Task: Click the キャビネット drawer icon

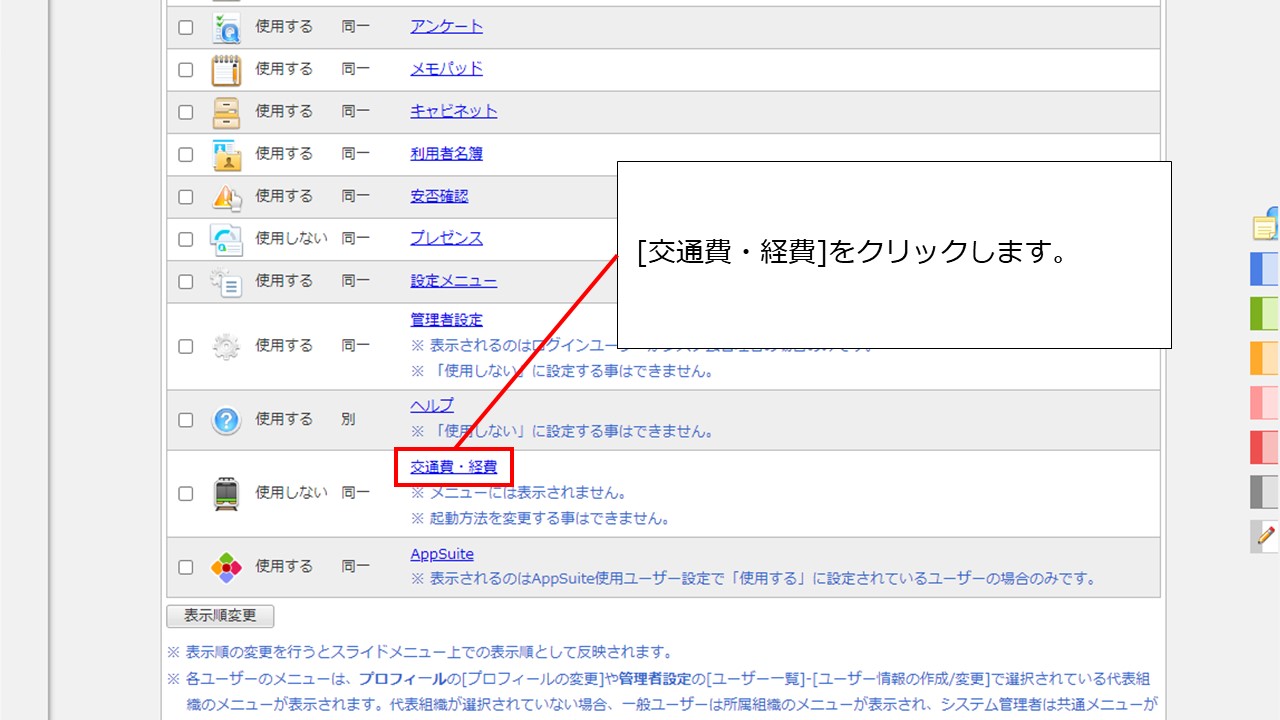Action: 226,112
